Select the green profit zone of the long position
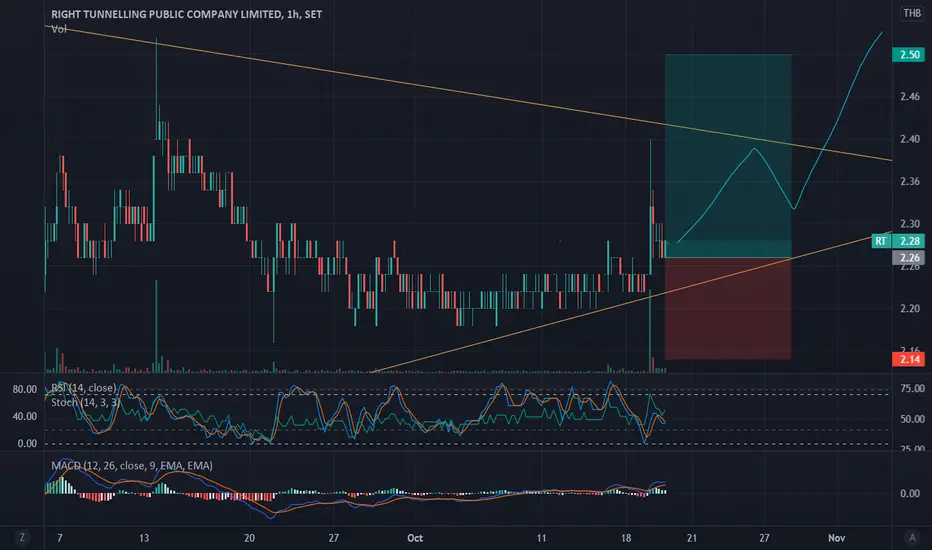The height and width of the screenshot is (550, 932). tap(728, 156)
